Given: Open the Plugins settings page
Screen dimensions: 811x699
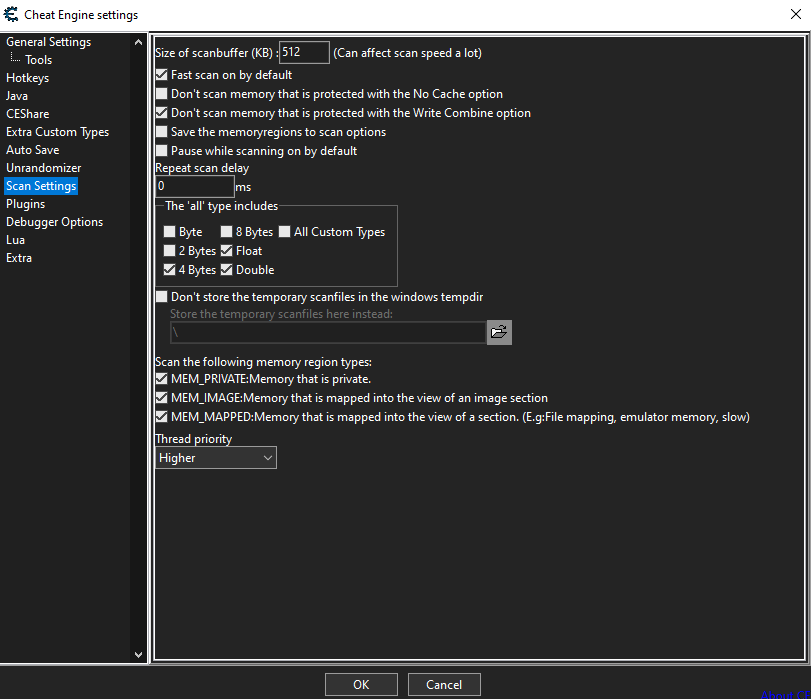Looking at the screenshot, I should (x=25, y=204).
